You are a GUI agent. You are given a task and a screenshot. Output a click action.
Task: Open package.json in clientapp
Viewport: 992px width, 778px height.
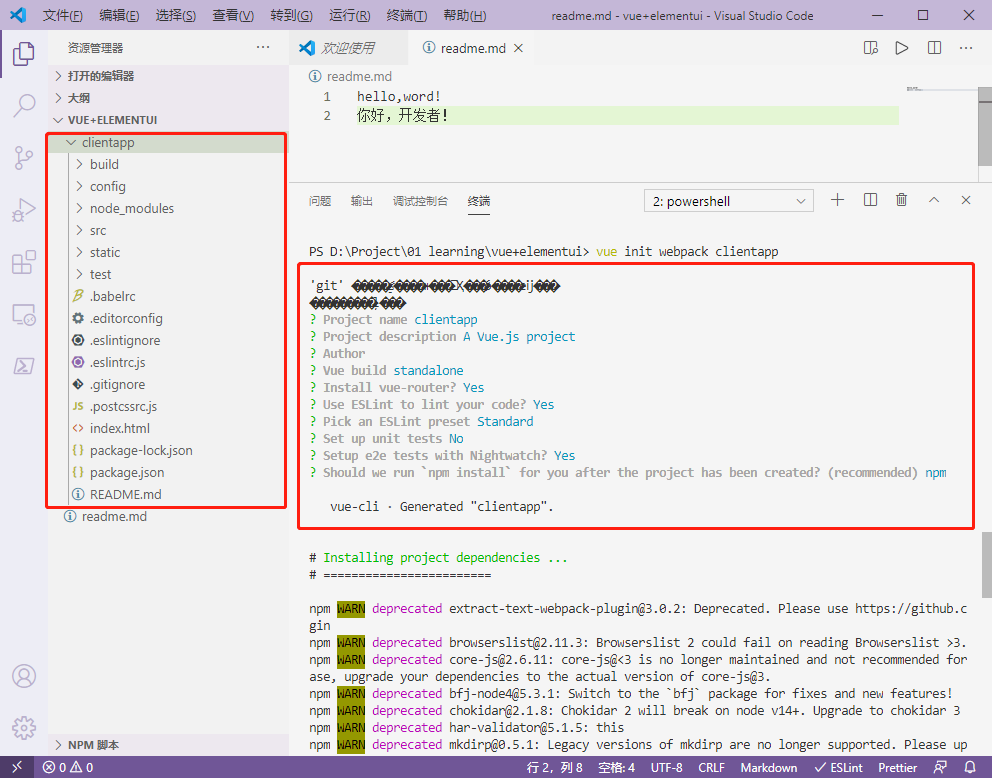coord(169,472)
